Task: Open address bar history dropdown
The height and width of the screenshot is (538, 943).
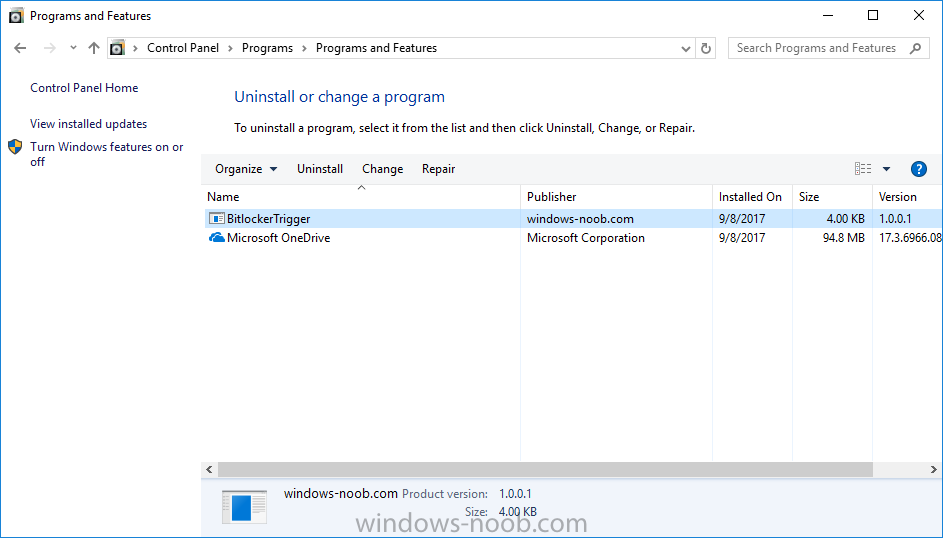Action: point(686,49)
